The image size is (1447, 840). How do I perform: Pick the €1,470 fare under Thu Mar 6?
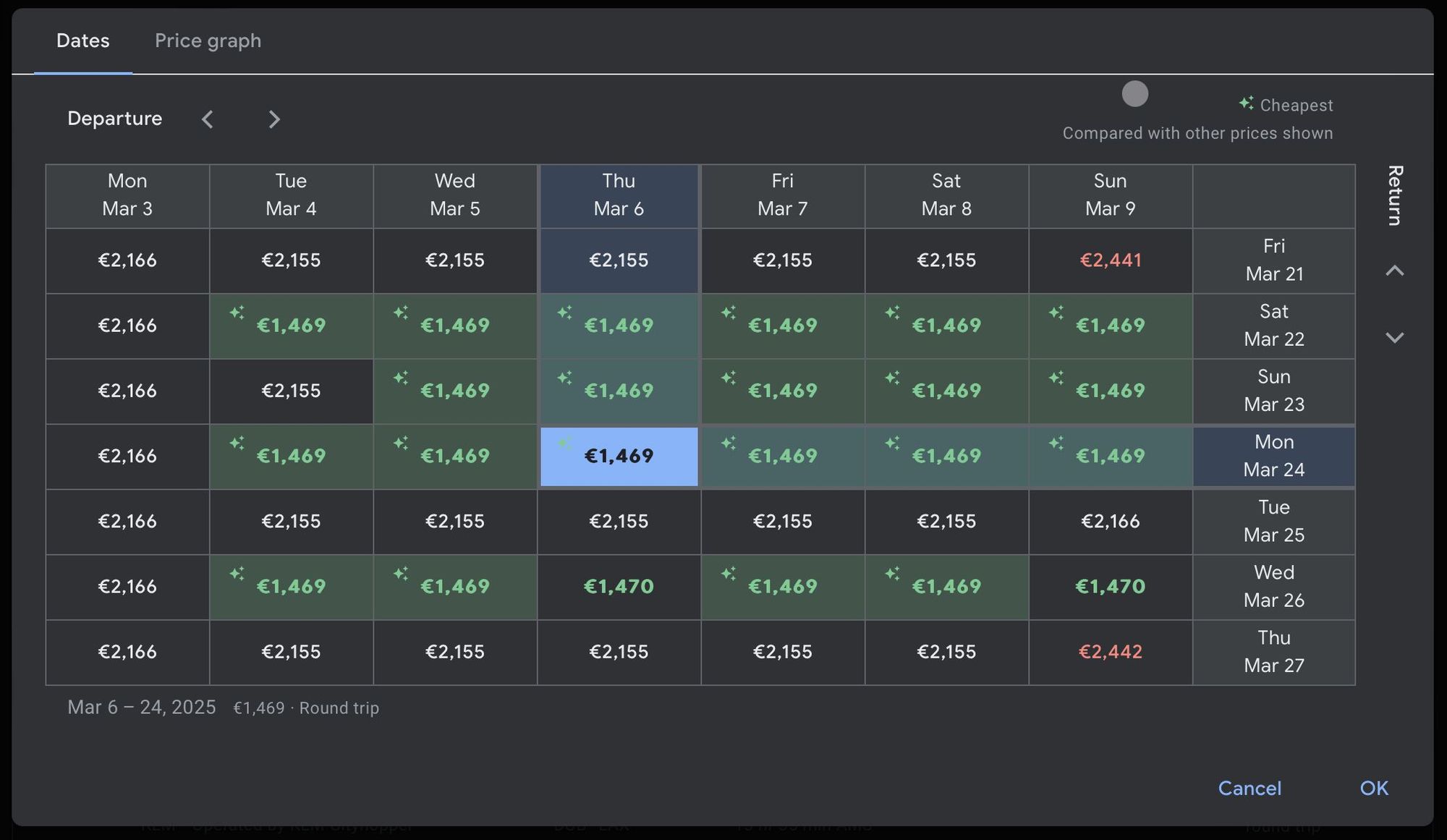pos(619,587)
